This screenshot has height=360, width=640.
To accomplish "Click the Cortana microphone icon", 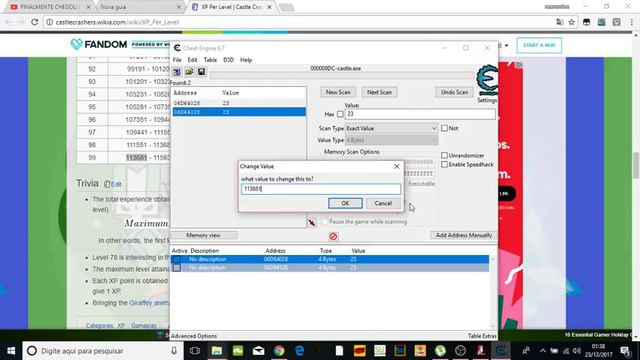I will pyautogui.click(x=174, y=351).
